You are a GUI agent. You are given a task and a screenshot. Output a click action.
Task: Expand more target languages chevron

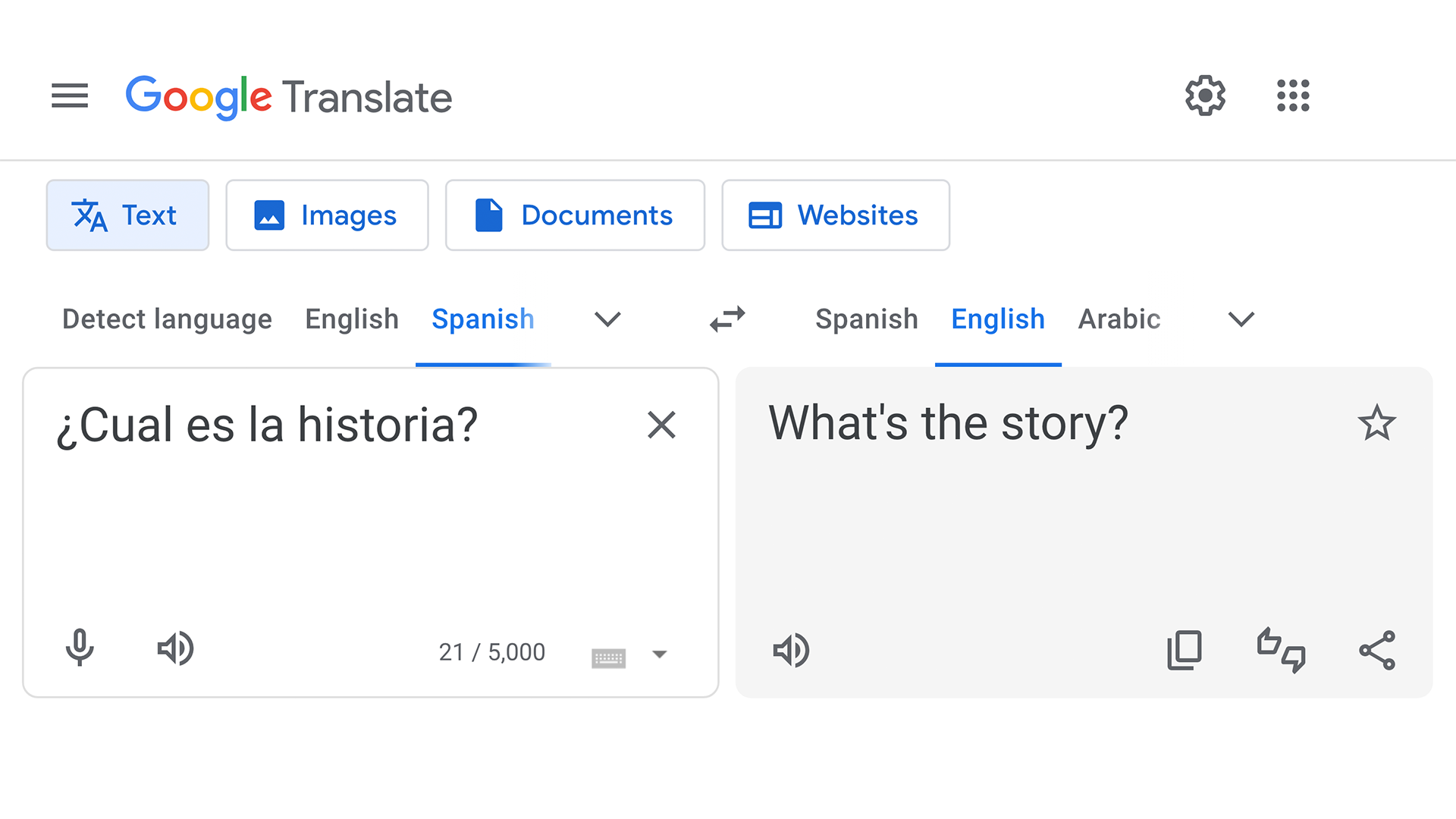point(1241,319)
